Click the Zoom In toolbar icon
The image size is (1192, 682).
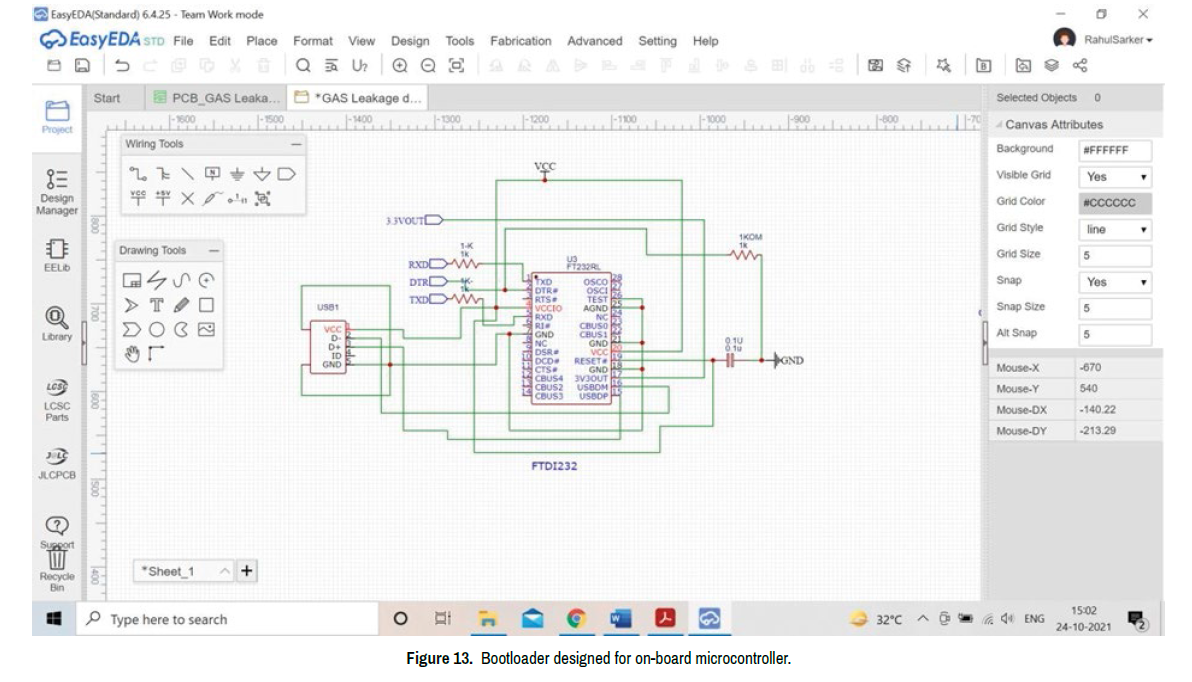400,66
